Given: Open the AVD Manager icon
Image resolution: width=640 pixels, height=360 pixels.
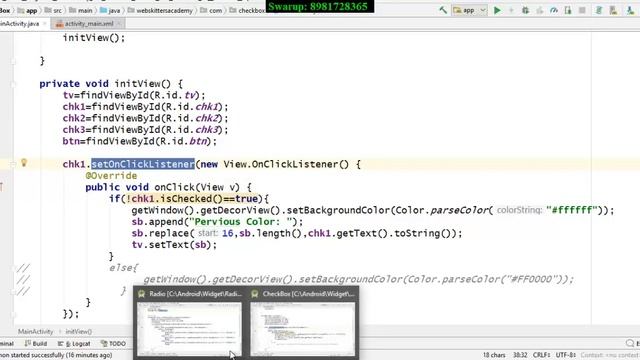Looking at the screenshot, I should click(x=613, y=10).
